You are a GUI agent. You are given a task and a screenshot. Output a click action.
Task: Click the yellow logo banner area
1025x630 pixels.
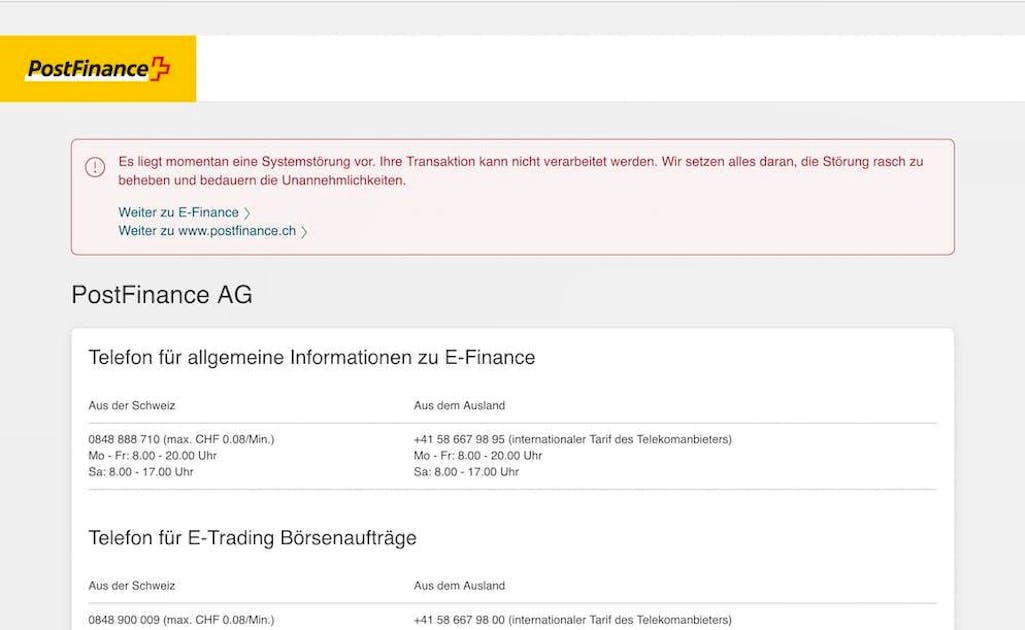click(95, 68)
